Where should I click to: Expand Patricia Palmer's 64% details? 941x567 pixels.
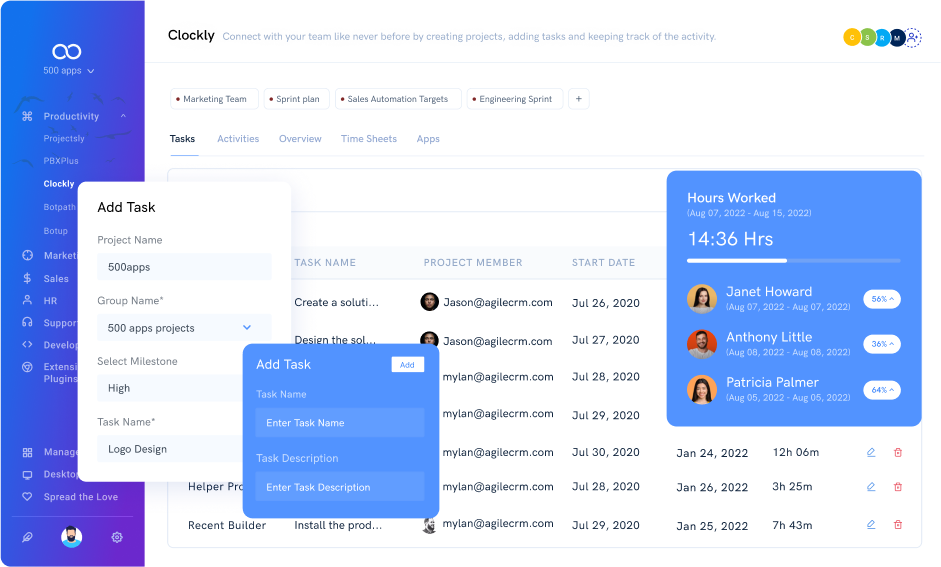881,390
